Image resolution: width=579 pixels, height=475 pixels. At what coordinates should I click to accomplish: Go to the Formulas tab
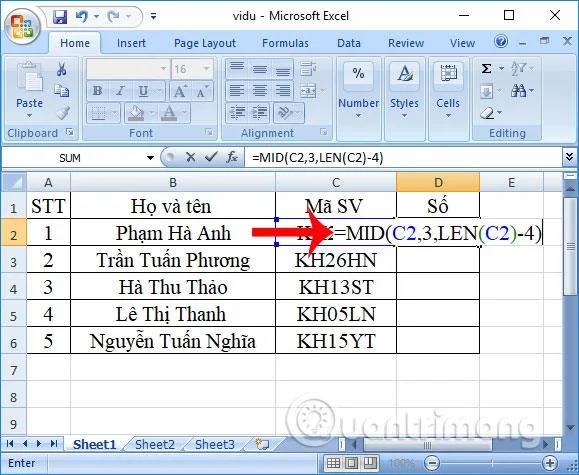285,43
